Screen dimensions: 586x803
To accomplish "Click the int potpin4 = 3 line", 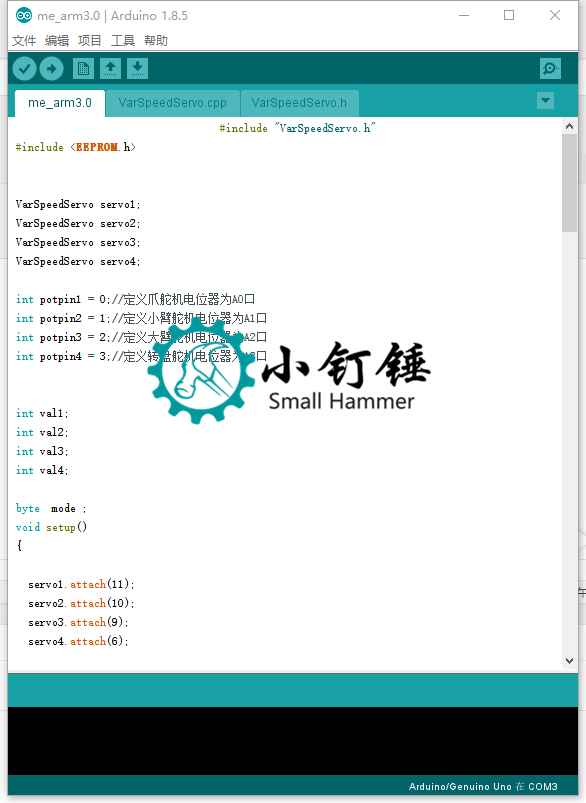I will point(141,356).
